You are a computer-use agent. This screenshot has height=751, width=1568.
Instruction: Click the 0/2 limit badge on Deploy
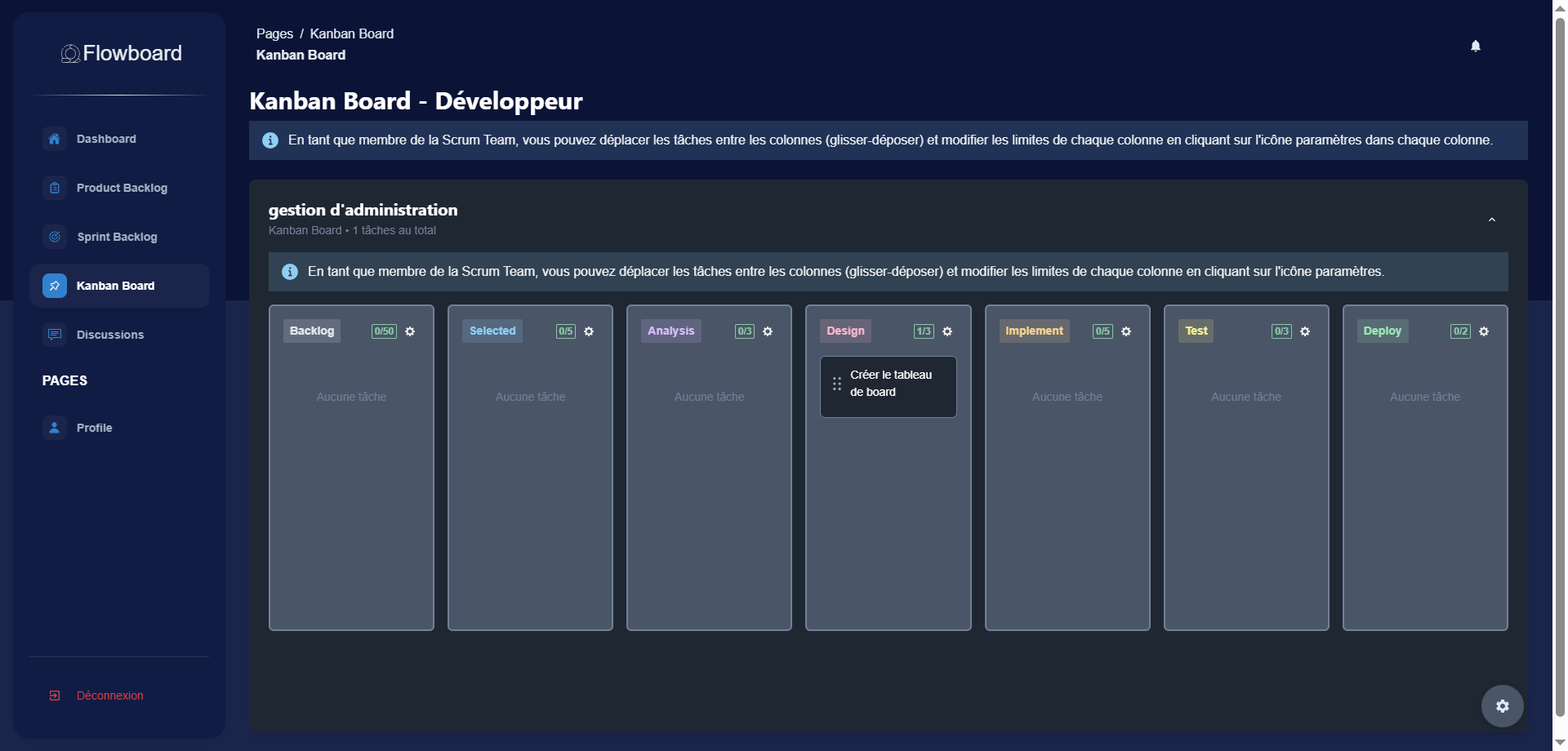click(x=1461, y=331)
